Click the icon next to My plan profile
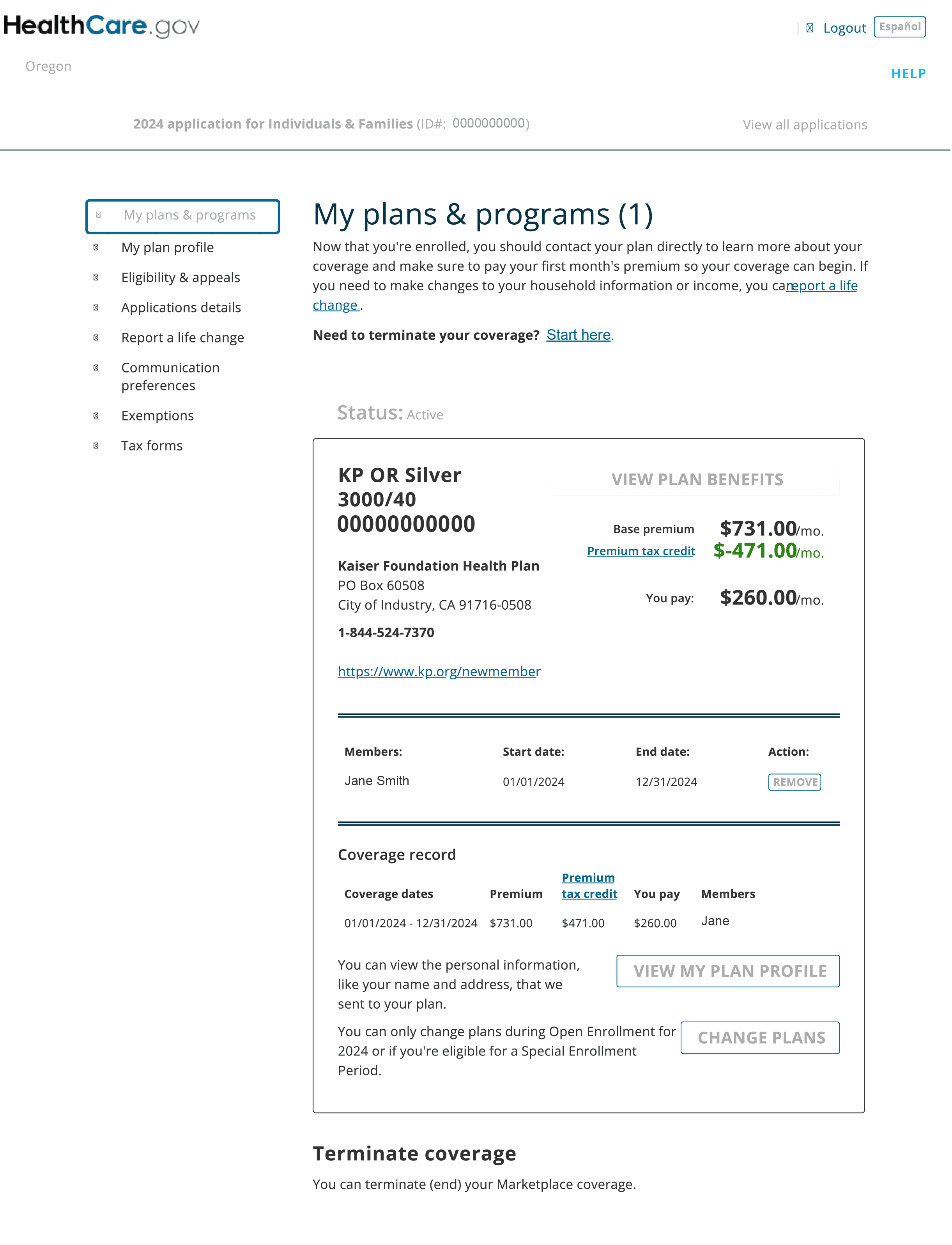The width and height of the screenshot is (952, 1245). click(x=96, y=248)
